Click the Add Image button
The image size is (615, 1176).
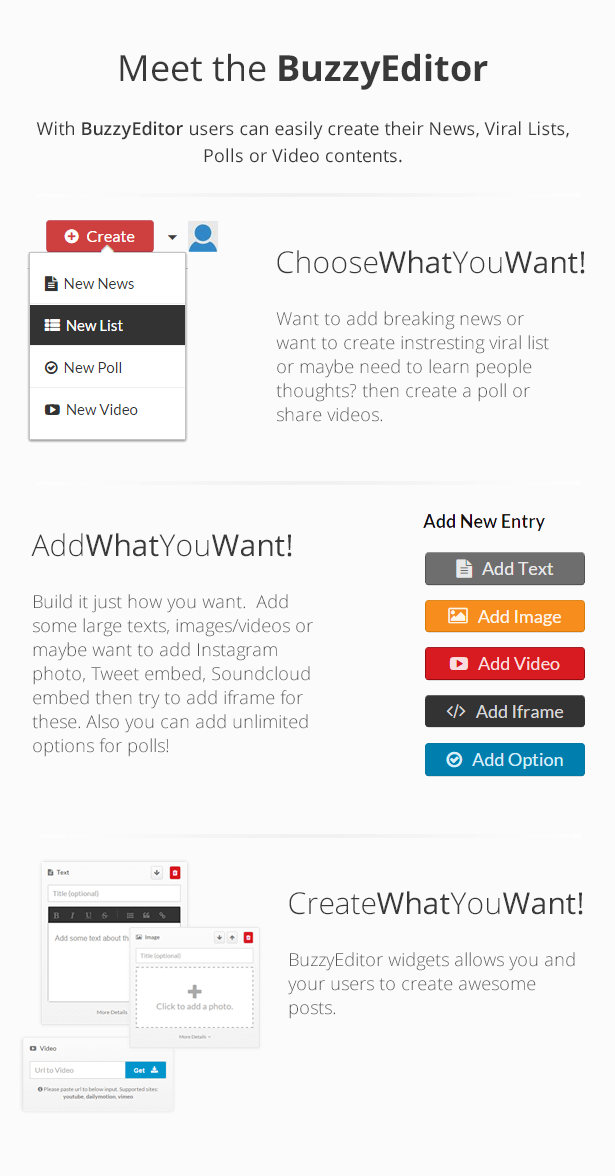pos(504,616)
